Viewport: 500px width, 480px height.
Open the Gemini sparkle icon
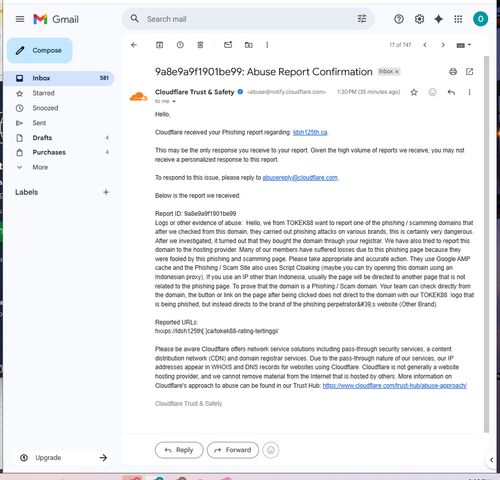click(x=439, y=19)
